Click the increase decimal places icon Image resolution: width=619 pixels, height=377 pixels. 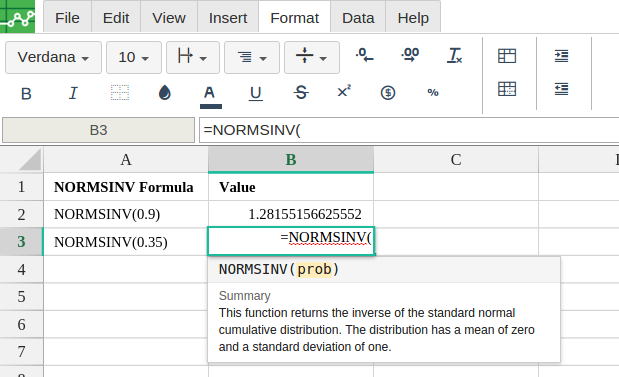(410, 55)
